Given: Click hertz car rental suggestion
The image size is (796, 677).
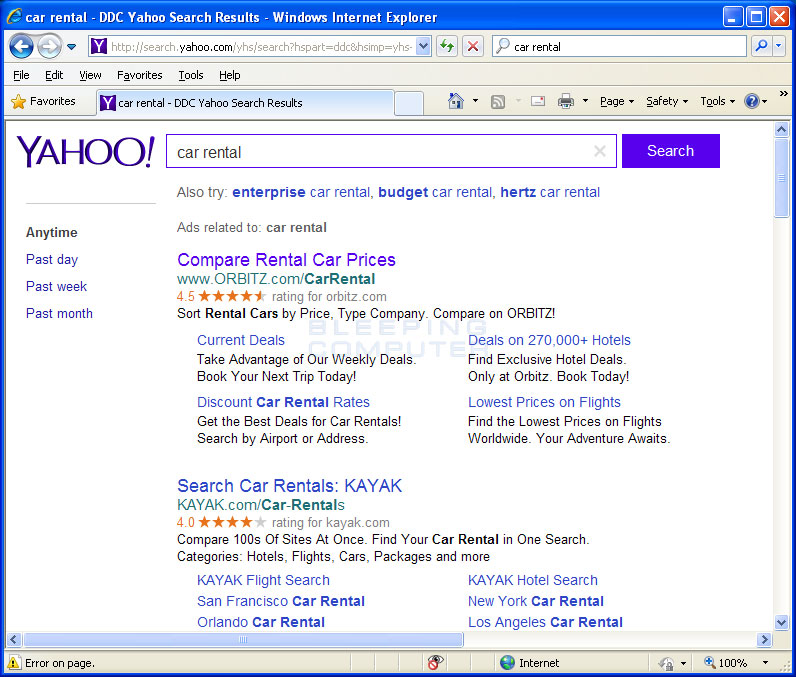Looking at the screenshot, I should 550,192.
